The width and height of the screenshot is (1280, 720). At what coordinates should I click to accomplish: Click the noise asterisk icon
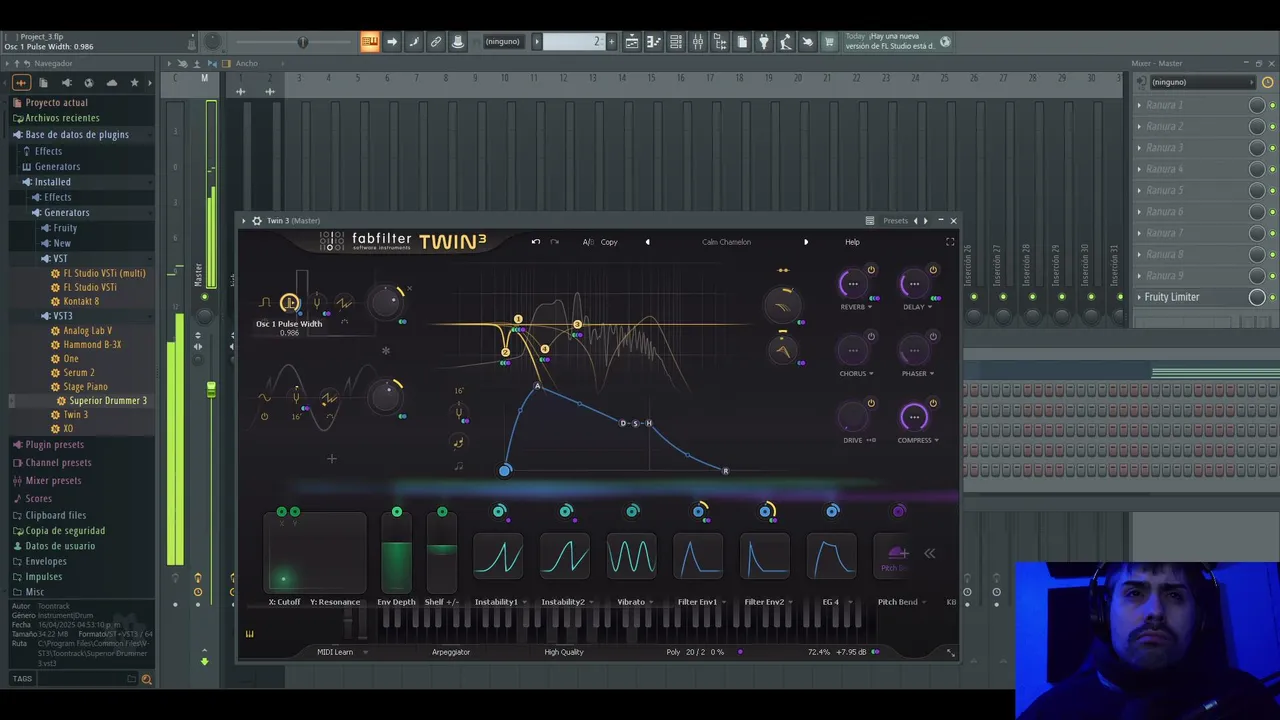pyautogui.click(x=386, y=351)
